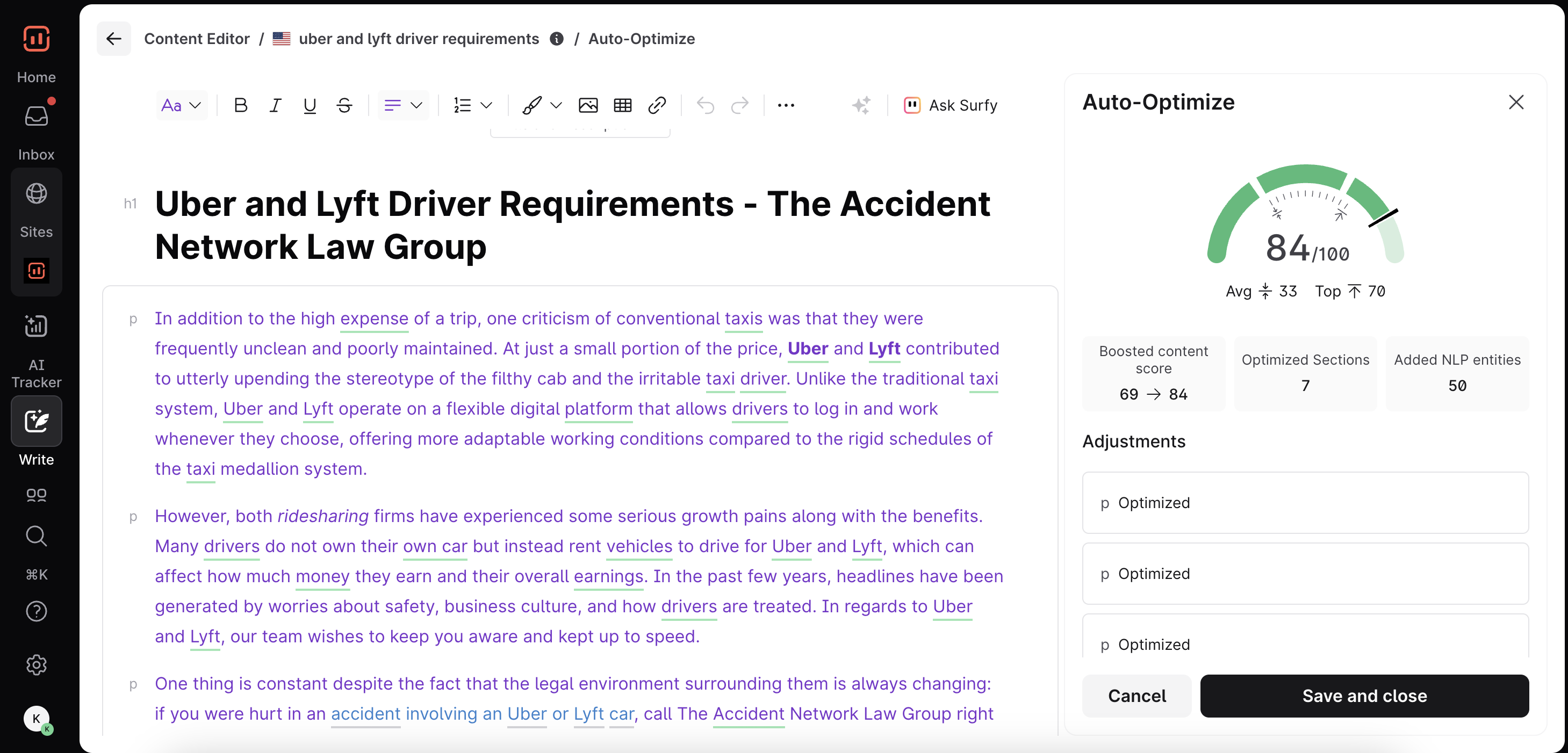Click Ask Surfy button
This screenshot has height=753, width=1568.
(951, 105)
